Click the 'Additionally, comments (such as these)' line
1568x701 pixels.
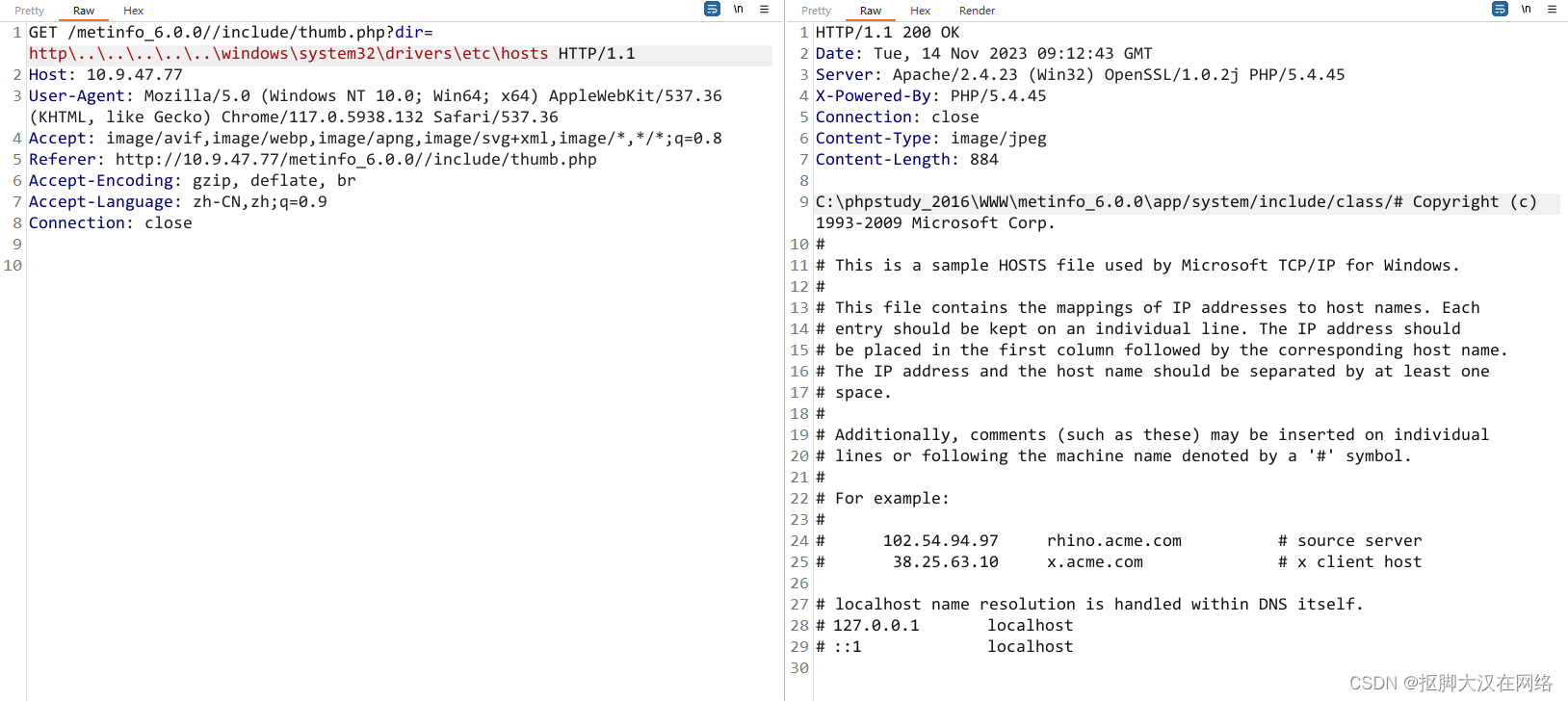[1153, 435]
